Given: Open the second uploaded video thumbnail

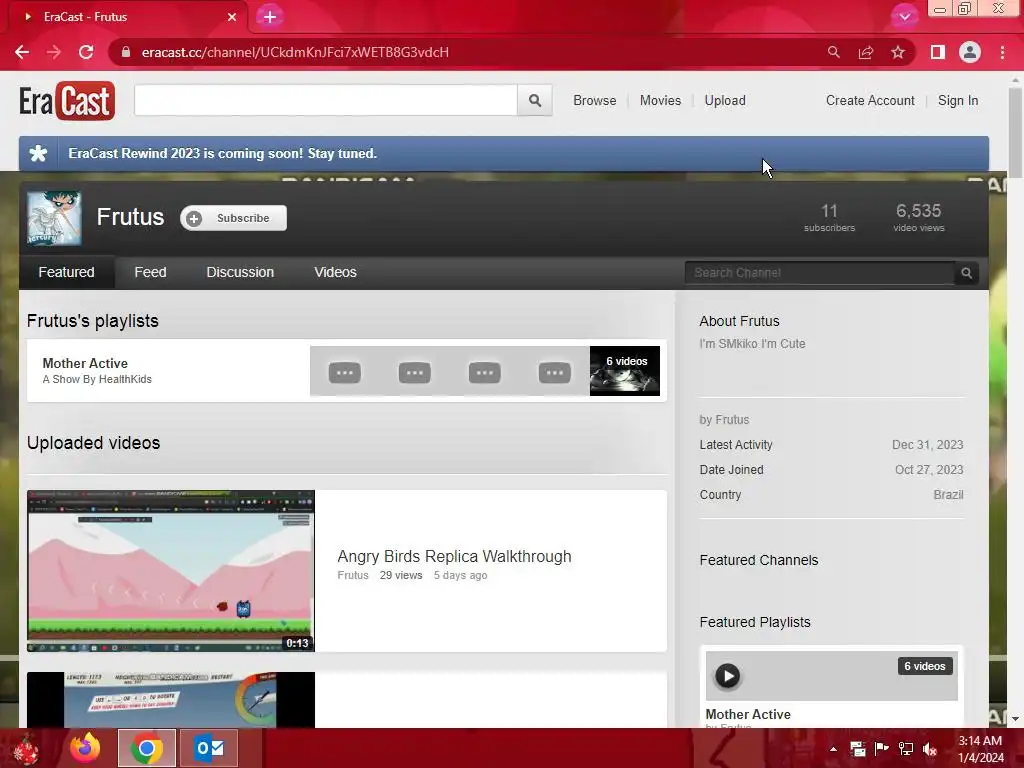Looking at the screenshot, I should click(170, 699).
